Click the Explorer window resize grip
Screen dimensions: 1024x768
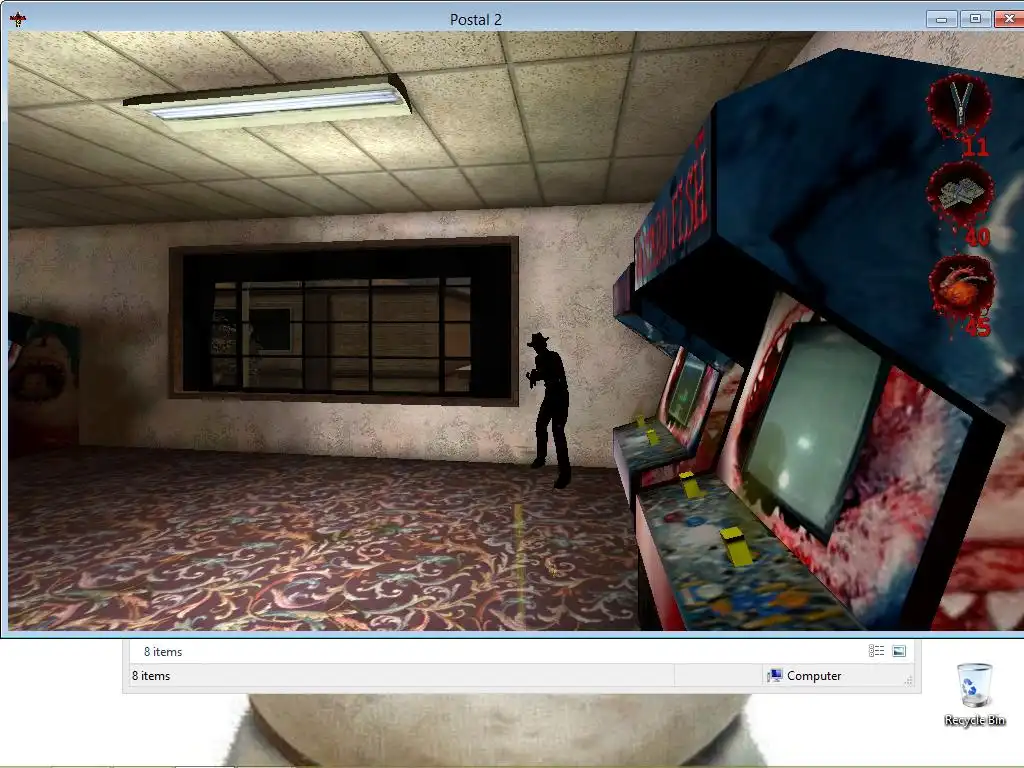(908, 680)
